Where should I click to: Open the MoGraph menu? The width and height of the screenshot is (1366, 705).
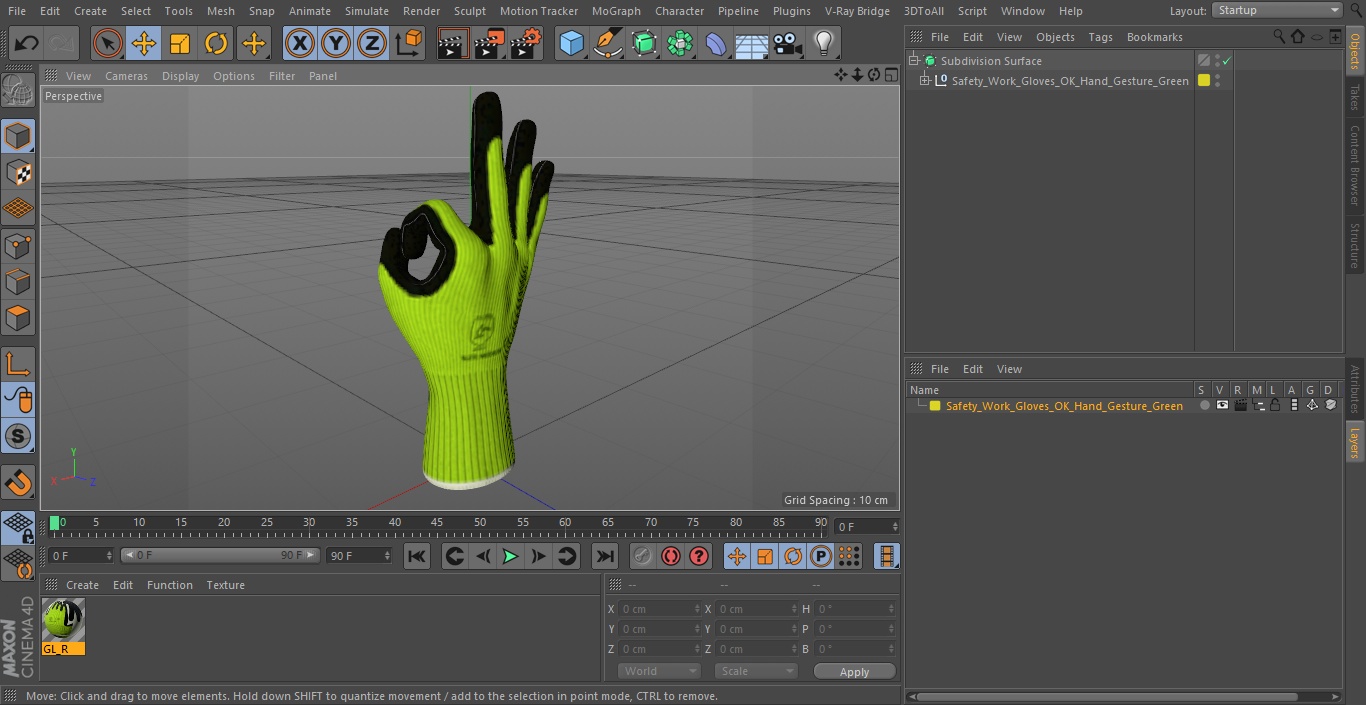click(616, 11)
